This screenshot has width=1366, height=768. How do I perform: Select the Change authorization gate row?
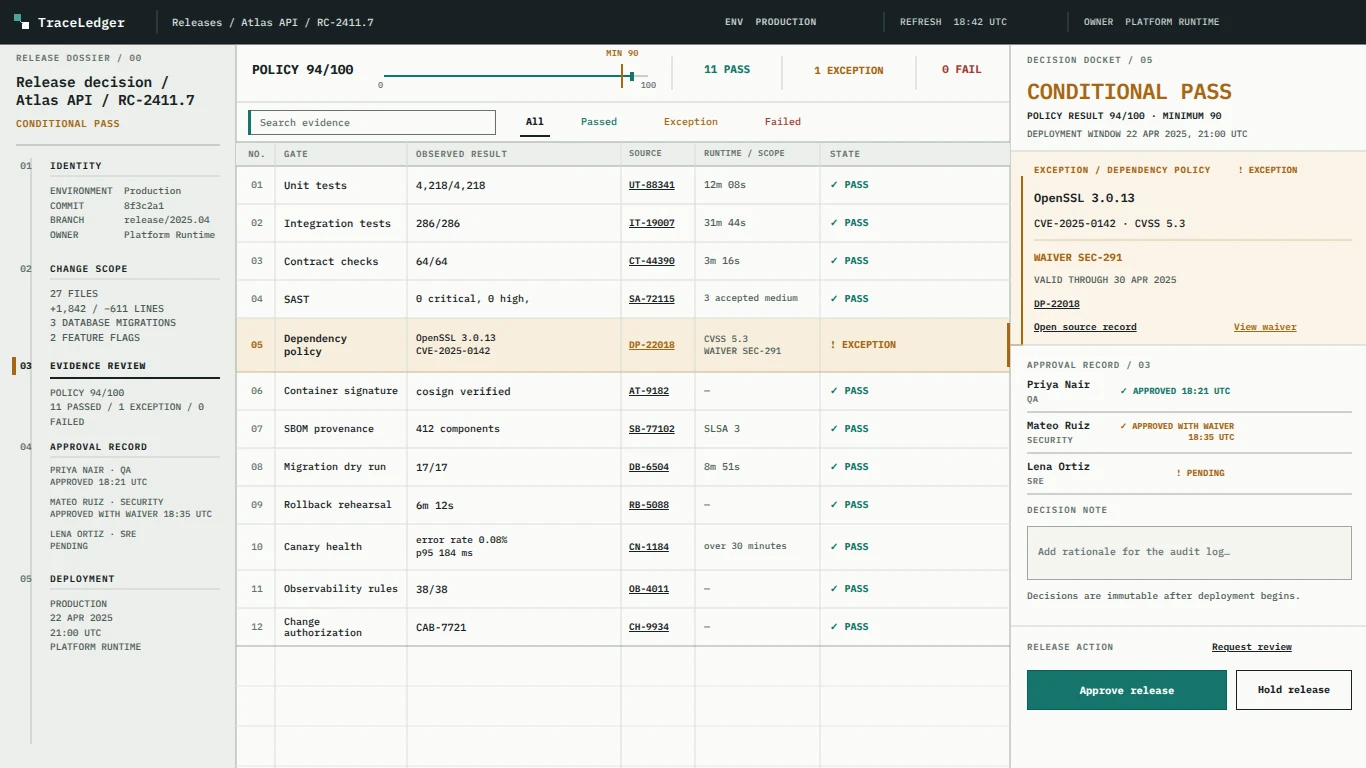coord(622,627)
